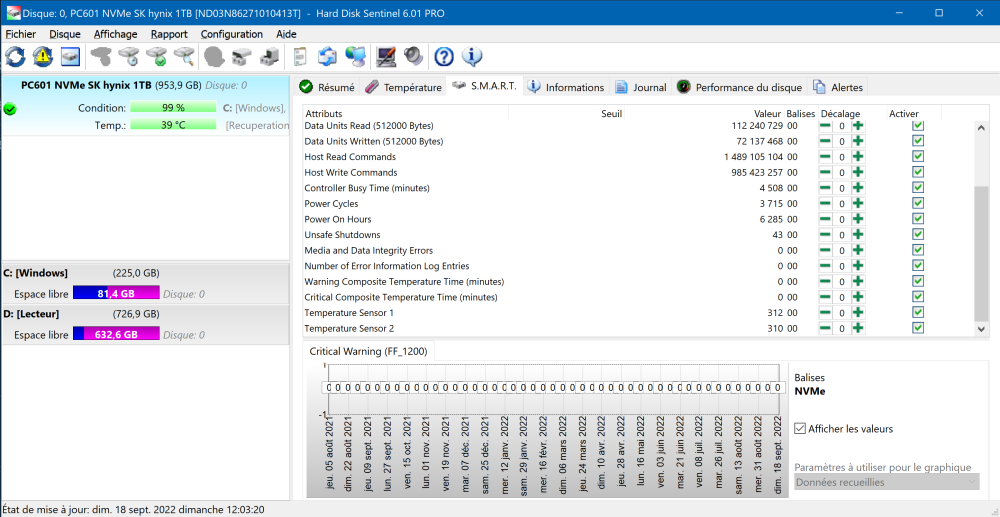The height and width of the screenshot is (517, 1000).
Task: Uncheck the Afficher les valeurs checkbox
Action: pyautogui.click(x=800, y=429)
